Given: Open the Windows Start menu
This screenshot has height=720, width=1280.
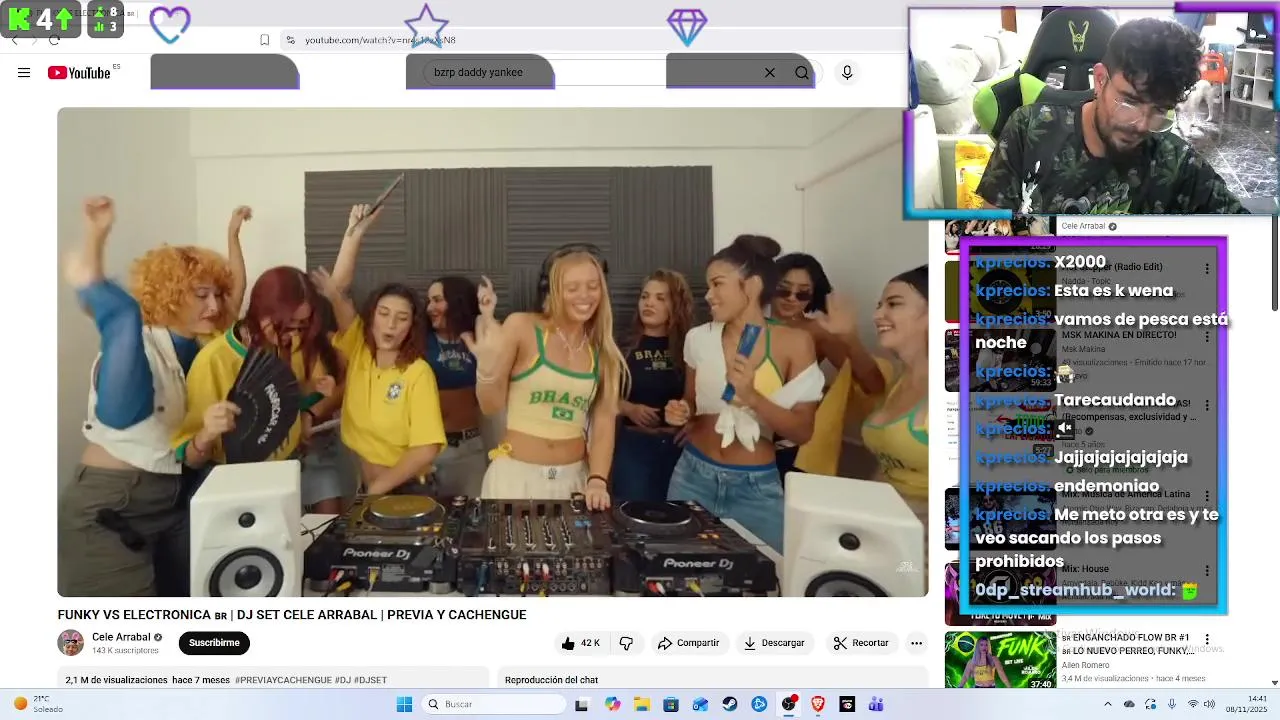Looking at the screenshot, I should point(404,704).
